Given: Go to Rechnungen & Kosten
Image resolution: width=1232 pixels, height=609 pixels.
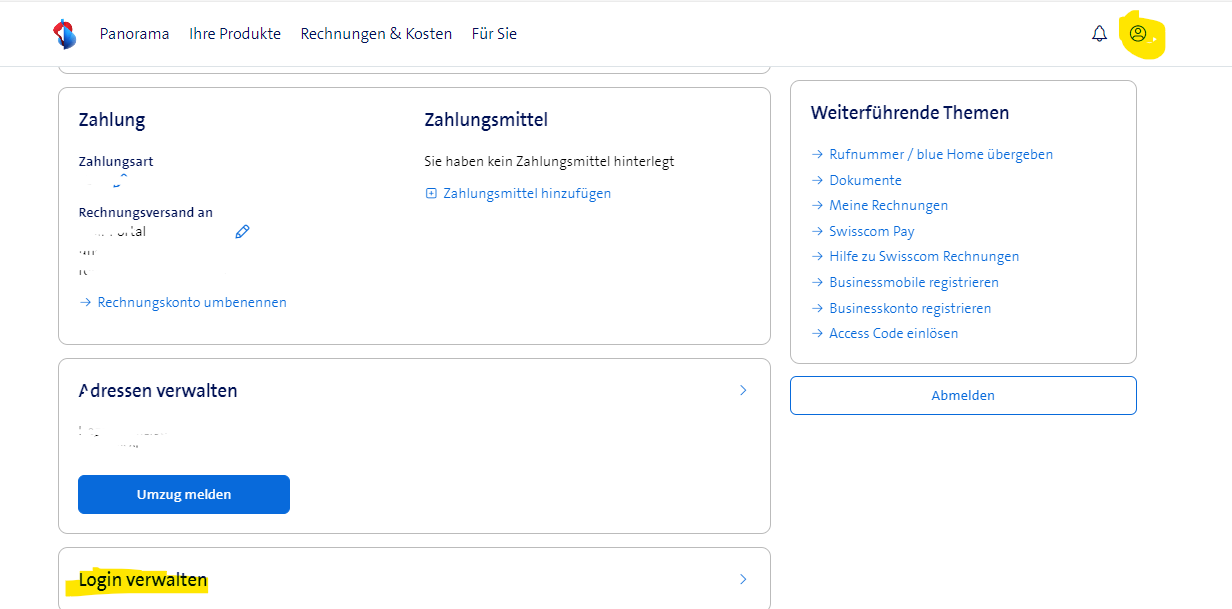Looking at the screenshot, I should [x=376, y=34].
